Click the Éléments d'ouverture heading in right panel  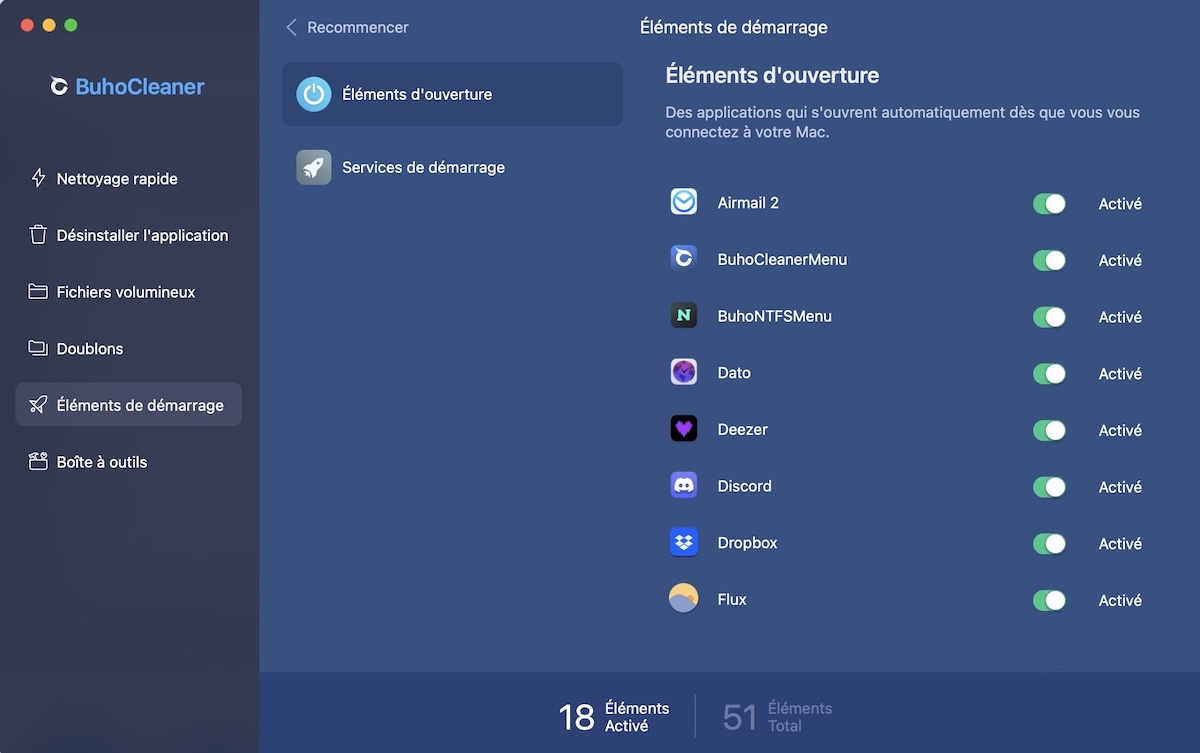point(772,76)
